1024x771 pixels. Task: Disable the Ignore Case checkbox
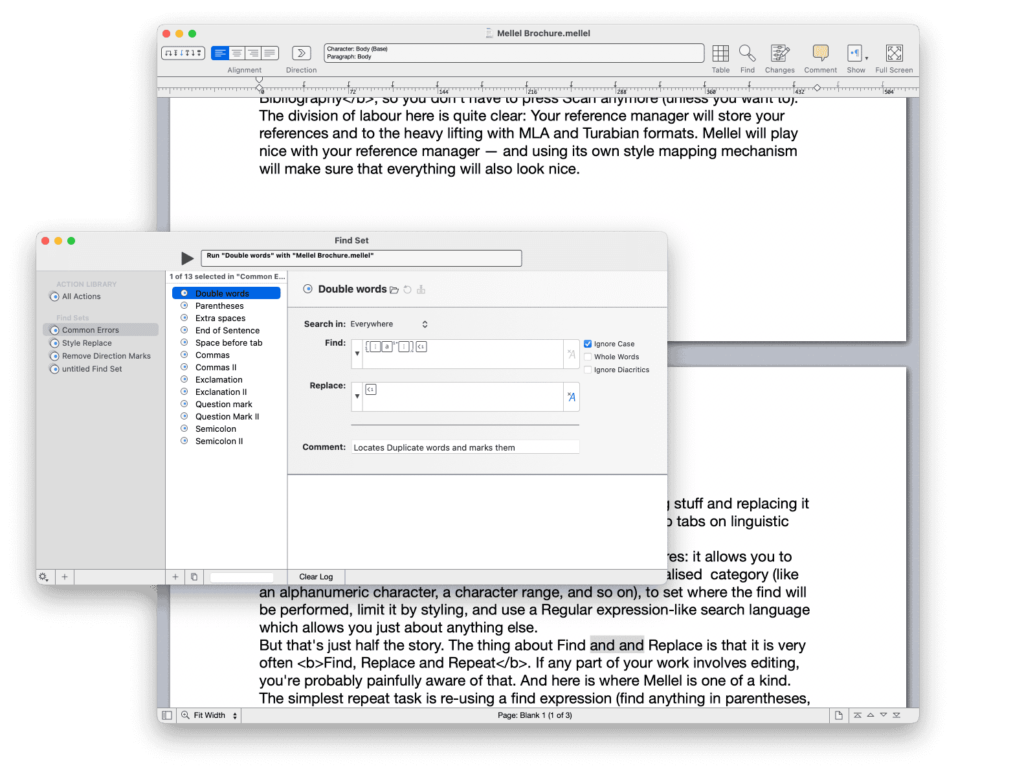click(x=588, y=343)
